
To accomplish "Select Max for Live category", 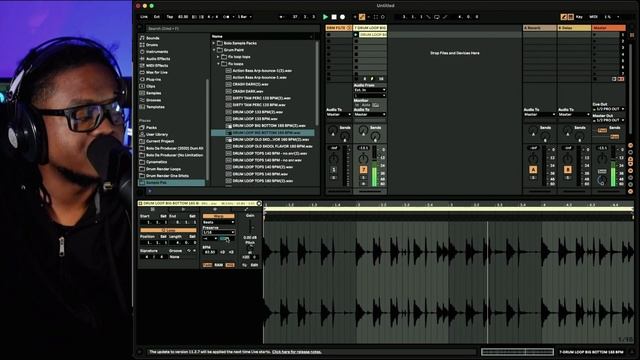I will click(x=157, y=72).
